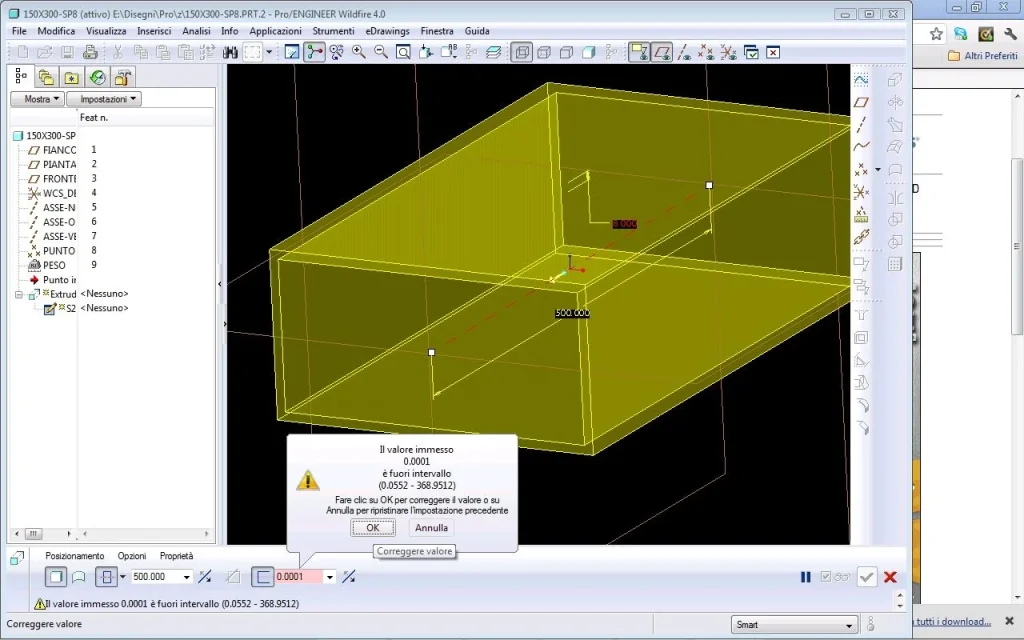Select FIANCO datum plane in tree
This screenshot has width=1024, height=640.
(x=52, y=150)
